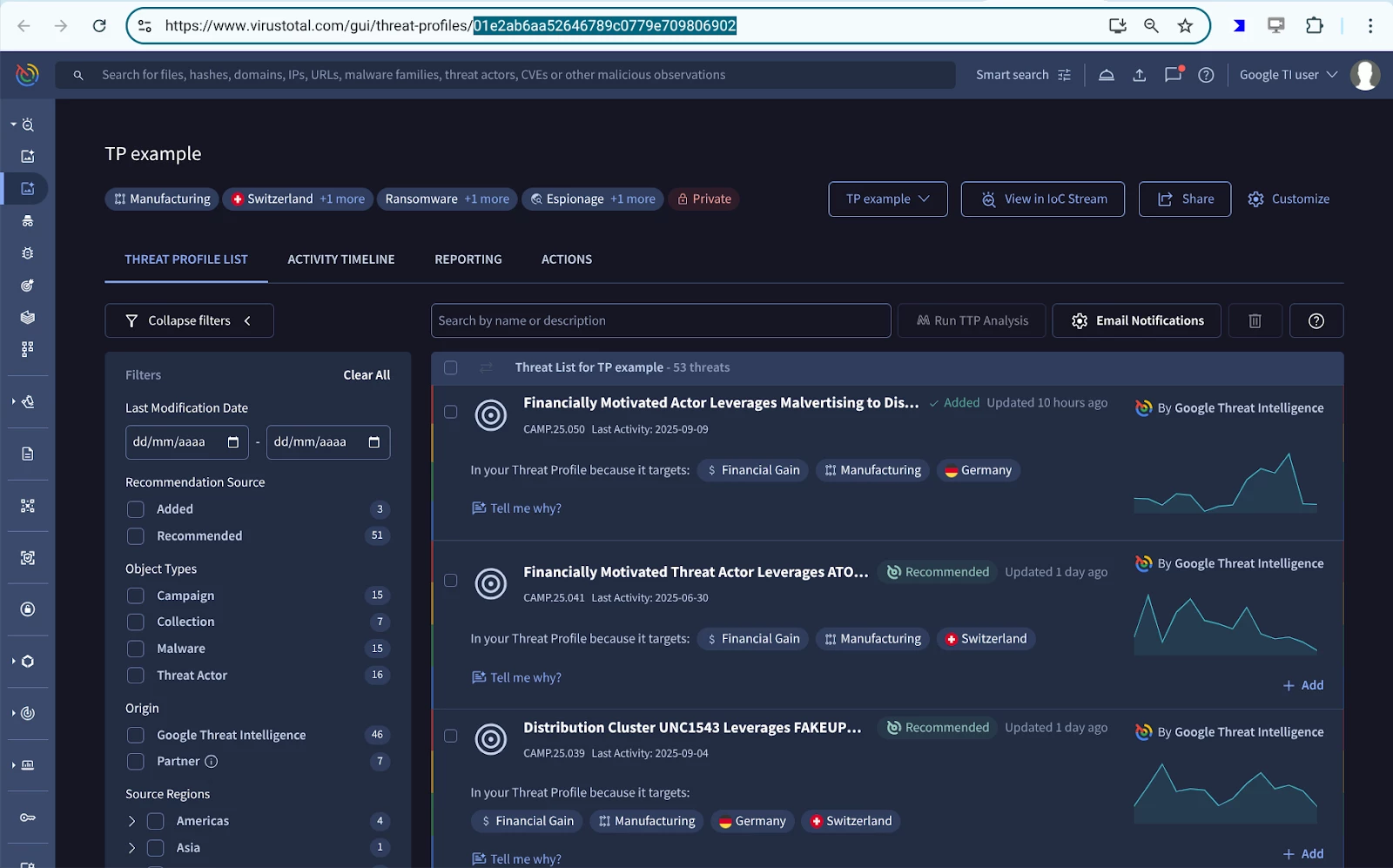Open the browser three-dot menu
Image resolution: width=1393 pixels, height=868 pixels.
point(1370,25)
